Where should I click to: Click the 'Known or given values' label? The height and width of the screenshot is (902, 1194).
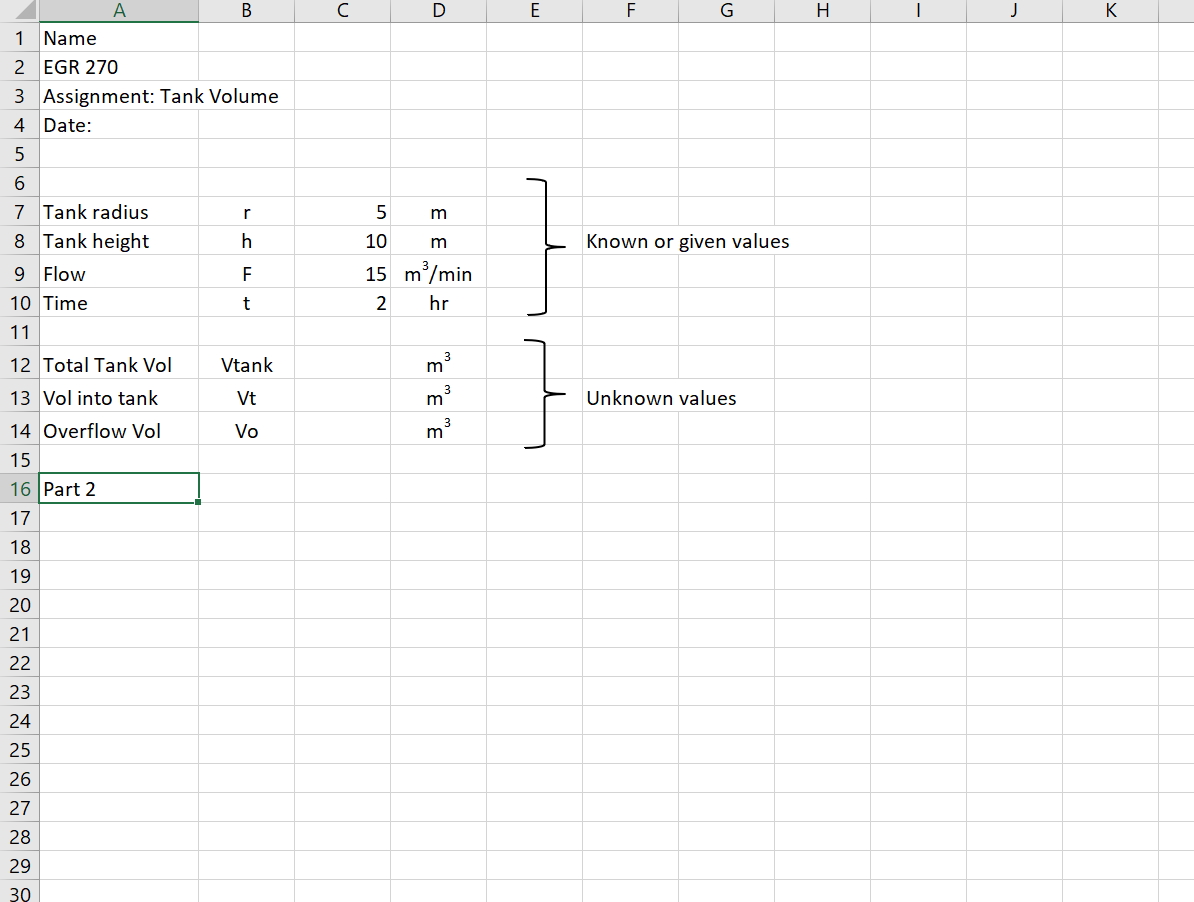click(x=687, y=241)
